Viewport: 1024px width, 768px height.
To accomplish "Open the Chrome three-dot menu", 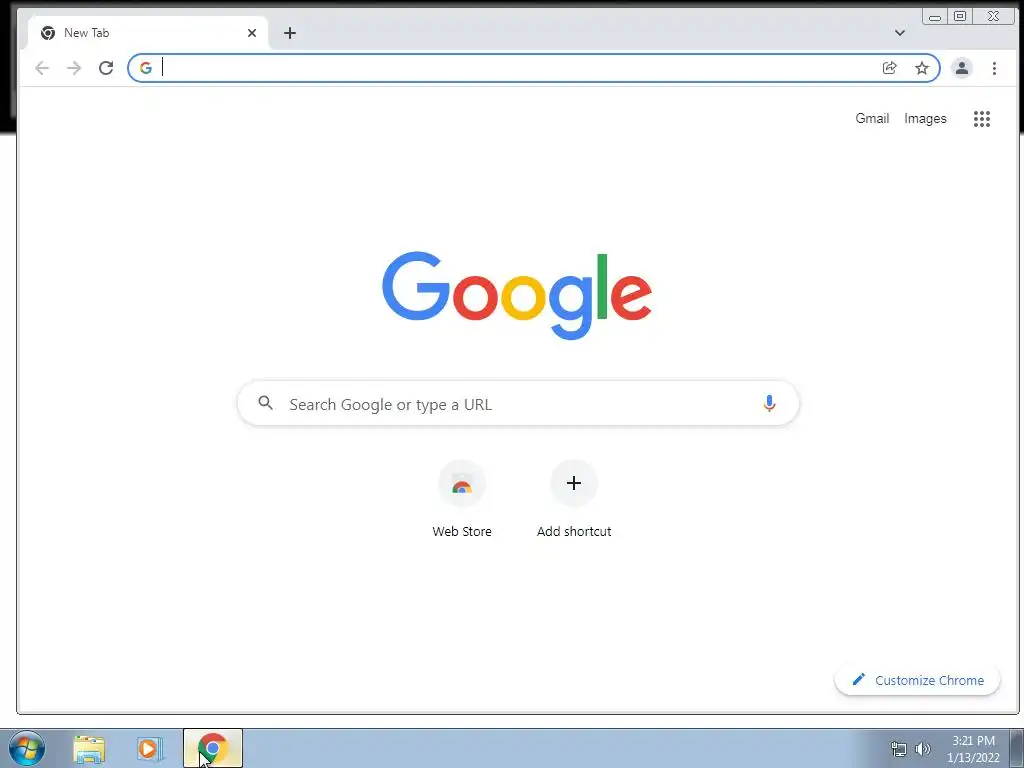I will click(x=994, y=68).
